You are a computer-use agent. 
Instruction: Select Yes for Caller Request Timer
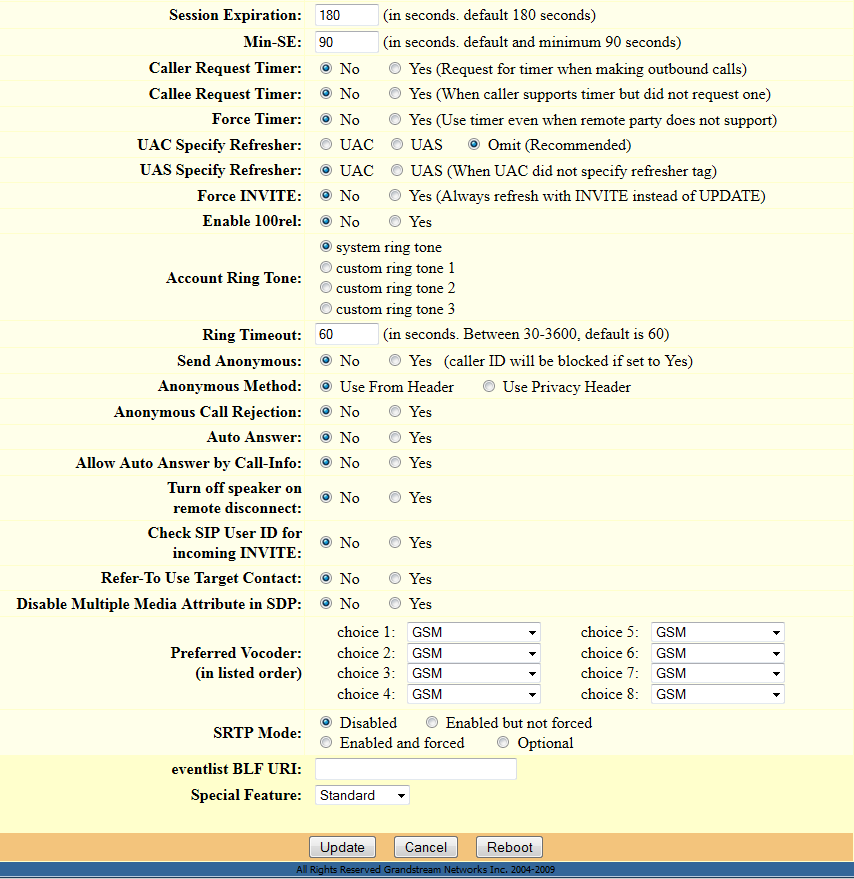(395, 68)
